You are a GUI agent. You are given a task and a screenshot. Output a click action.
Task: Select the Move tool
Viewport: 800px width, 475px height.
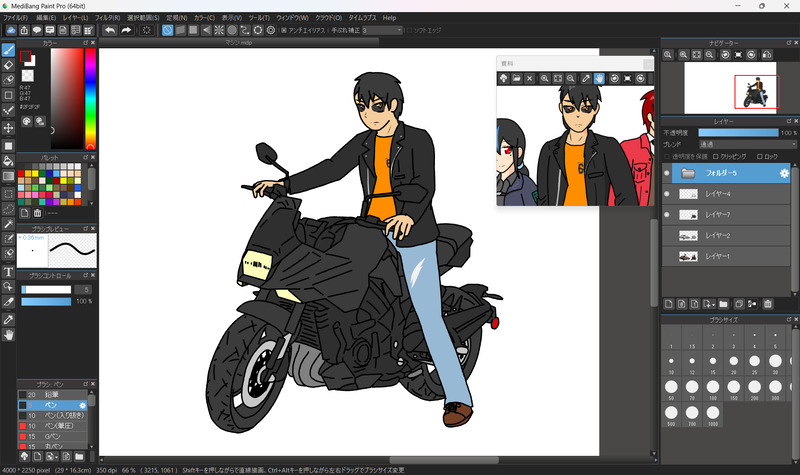[x=8, y=128]
